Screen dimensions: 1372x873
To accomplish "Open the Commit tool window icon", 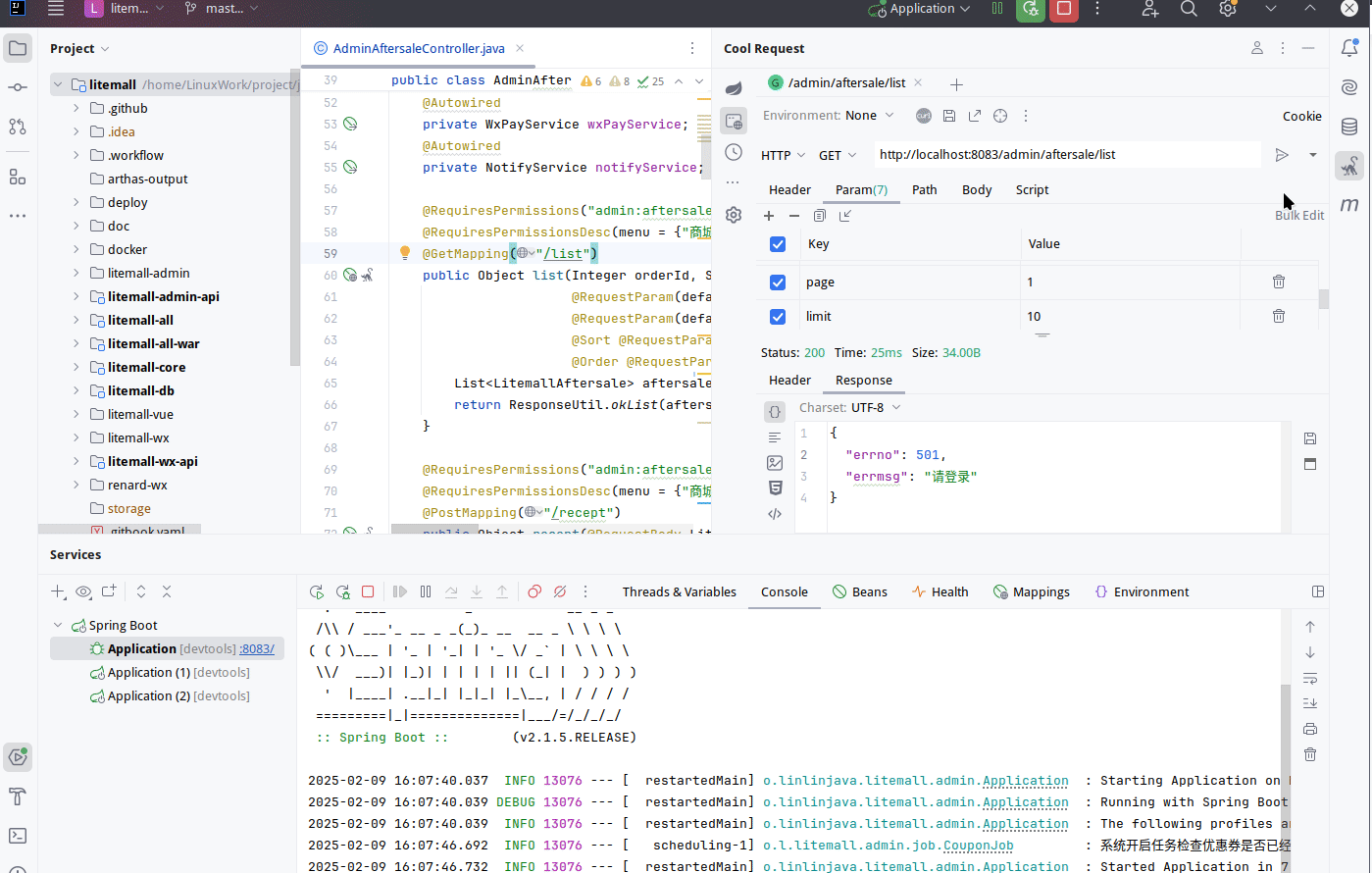I will [x=18, y=87].
